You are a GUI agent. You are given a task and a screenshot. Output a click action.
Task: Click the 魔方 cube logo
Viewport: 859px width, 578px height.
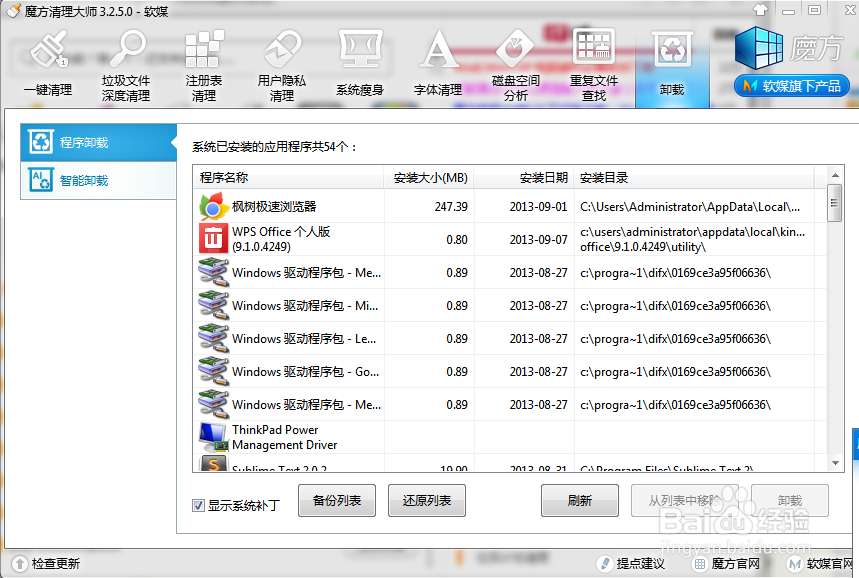click(759, 48)
